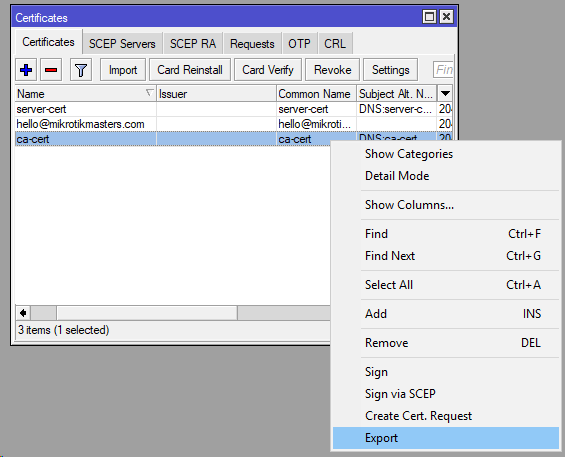Open the CRL tab
This screenshot has height=457, width=565.
pyautogui.click(x=335, y=44)
